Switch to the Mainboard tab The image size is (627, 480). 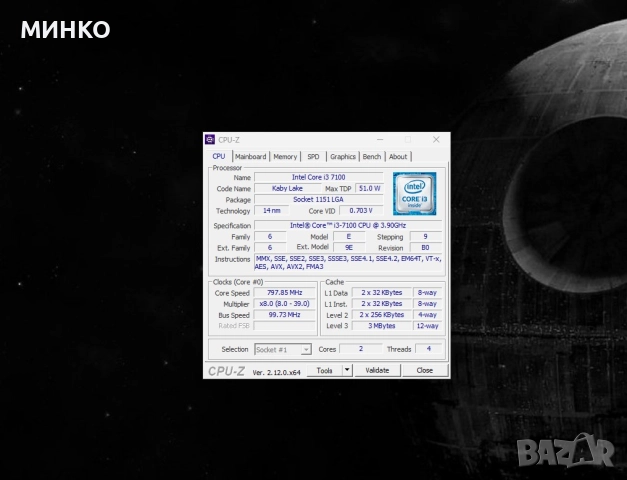[x=250, y=156]
